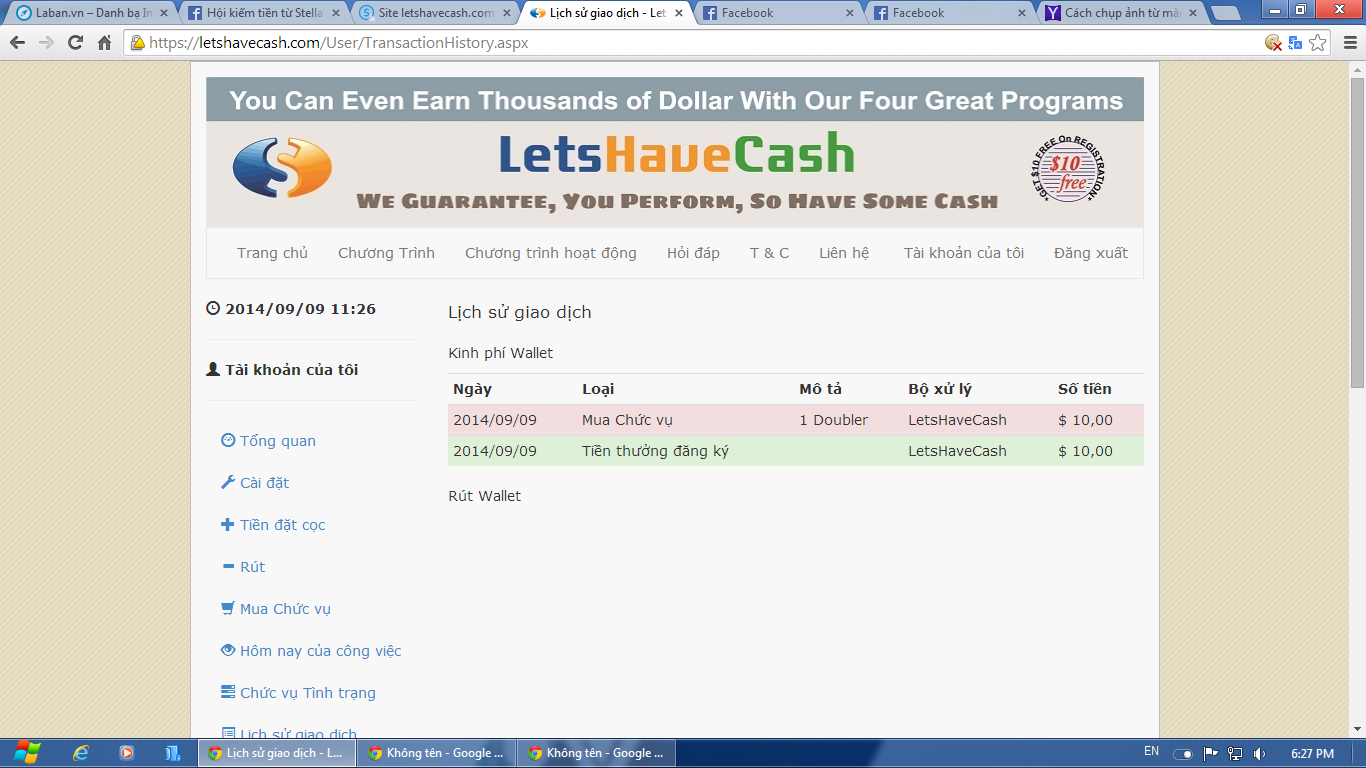Switch to the Site letshavecash.com tab
Screen dimensions: 1366x768
pyautogui.click(x=434, y=13)
